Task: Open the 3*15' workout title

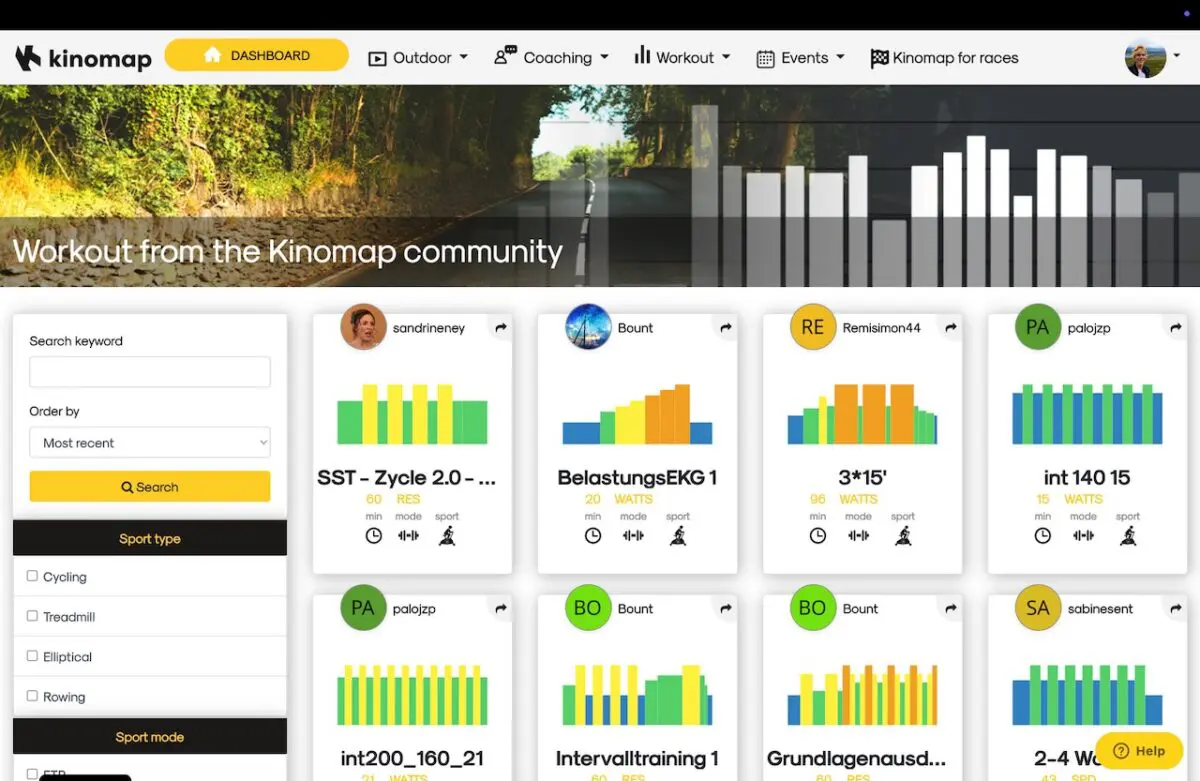Action: (x=863, y=477)
